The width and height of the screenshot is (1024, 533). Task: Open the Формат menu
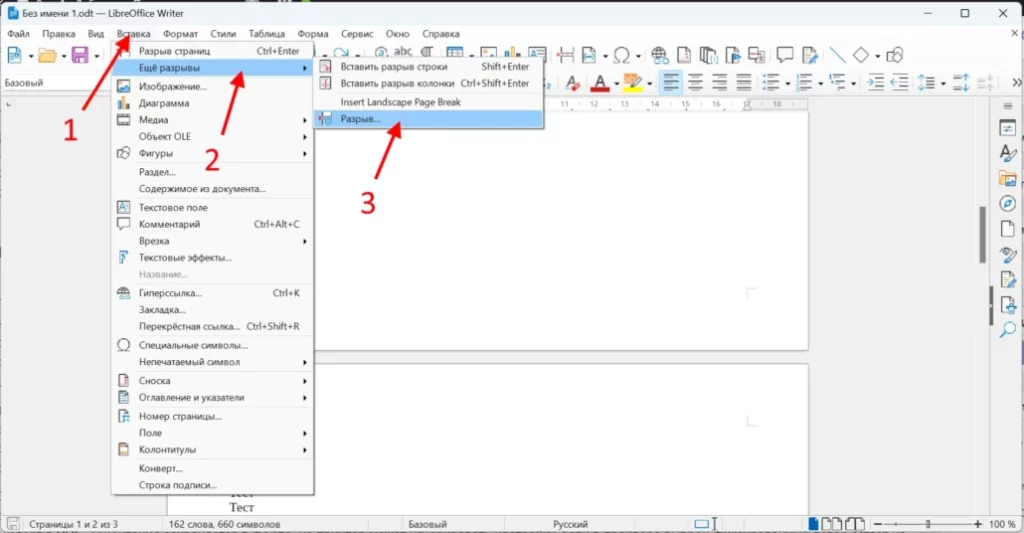180,34
